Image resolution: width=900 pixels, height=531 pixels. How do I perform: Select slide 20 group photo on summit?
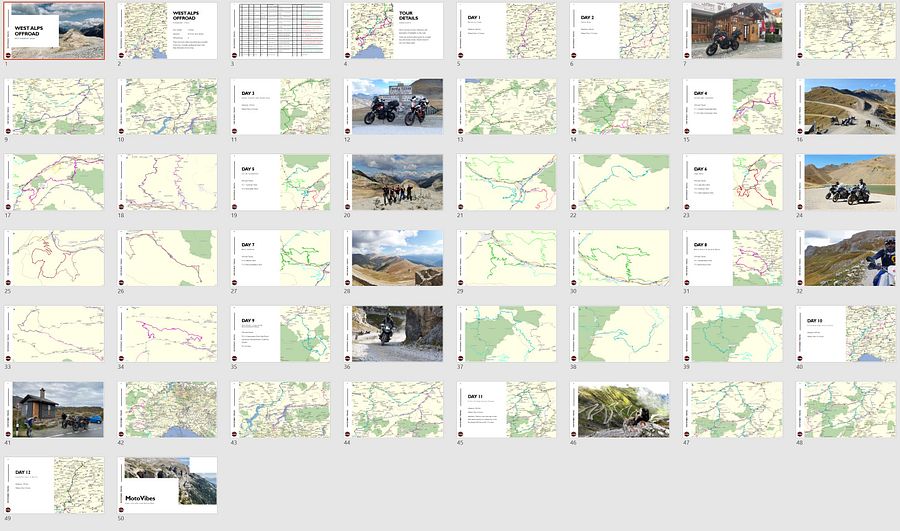[394, 183]
